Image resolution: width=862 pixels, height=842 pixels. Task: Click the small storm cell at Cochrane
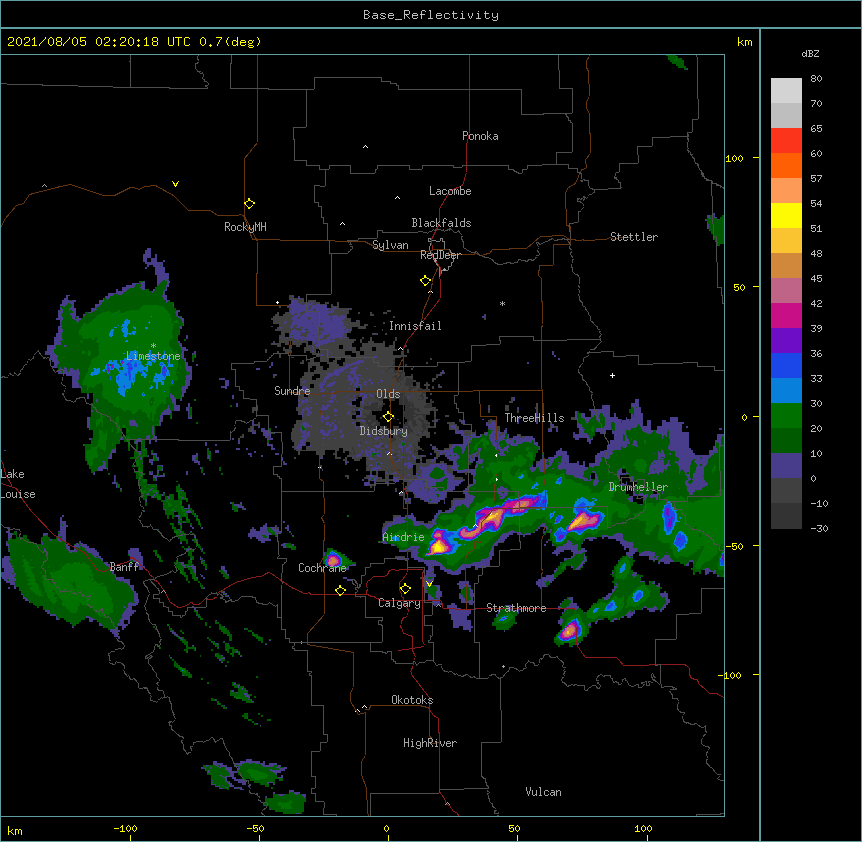coord(333,560)
